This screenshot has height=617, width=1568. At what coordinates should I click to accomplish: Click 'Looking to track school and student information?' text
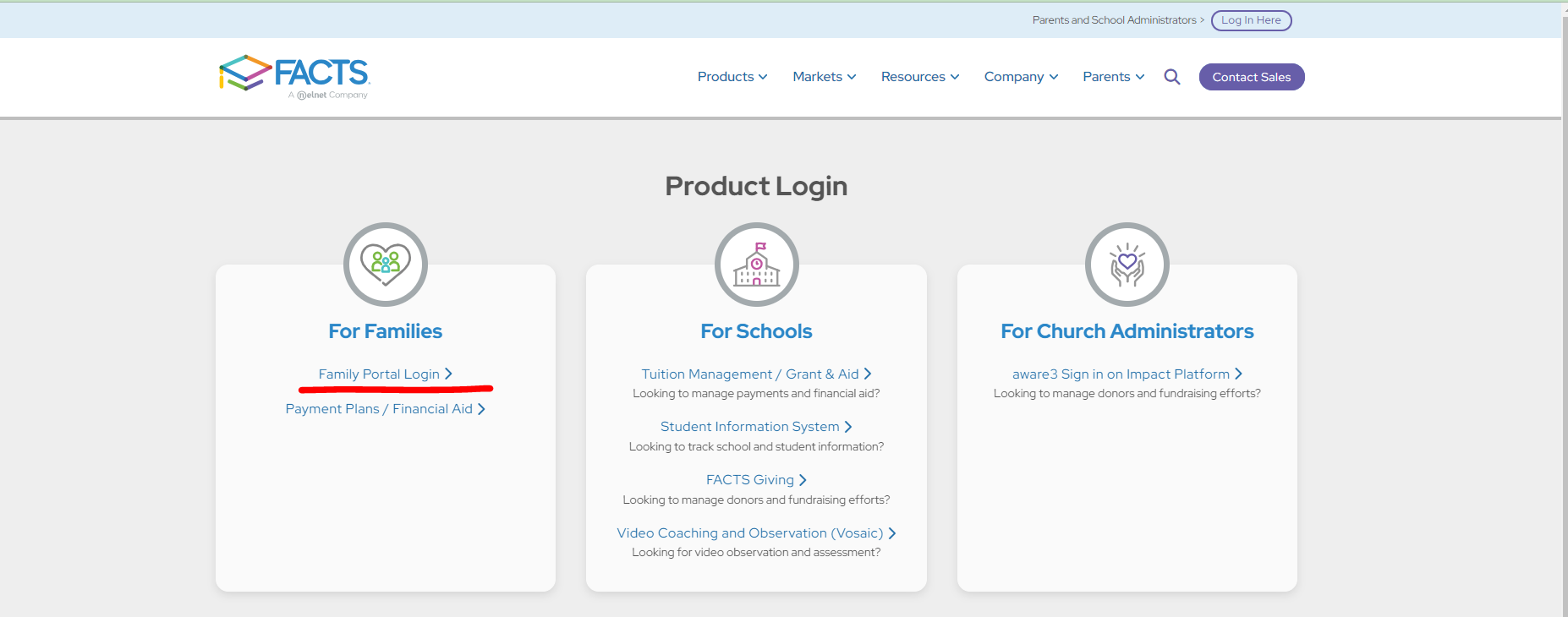[x=756, y=447]
